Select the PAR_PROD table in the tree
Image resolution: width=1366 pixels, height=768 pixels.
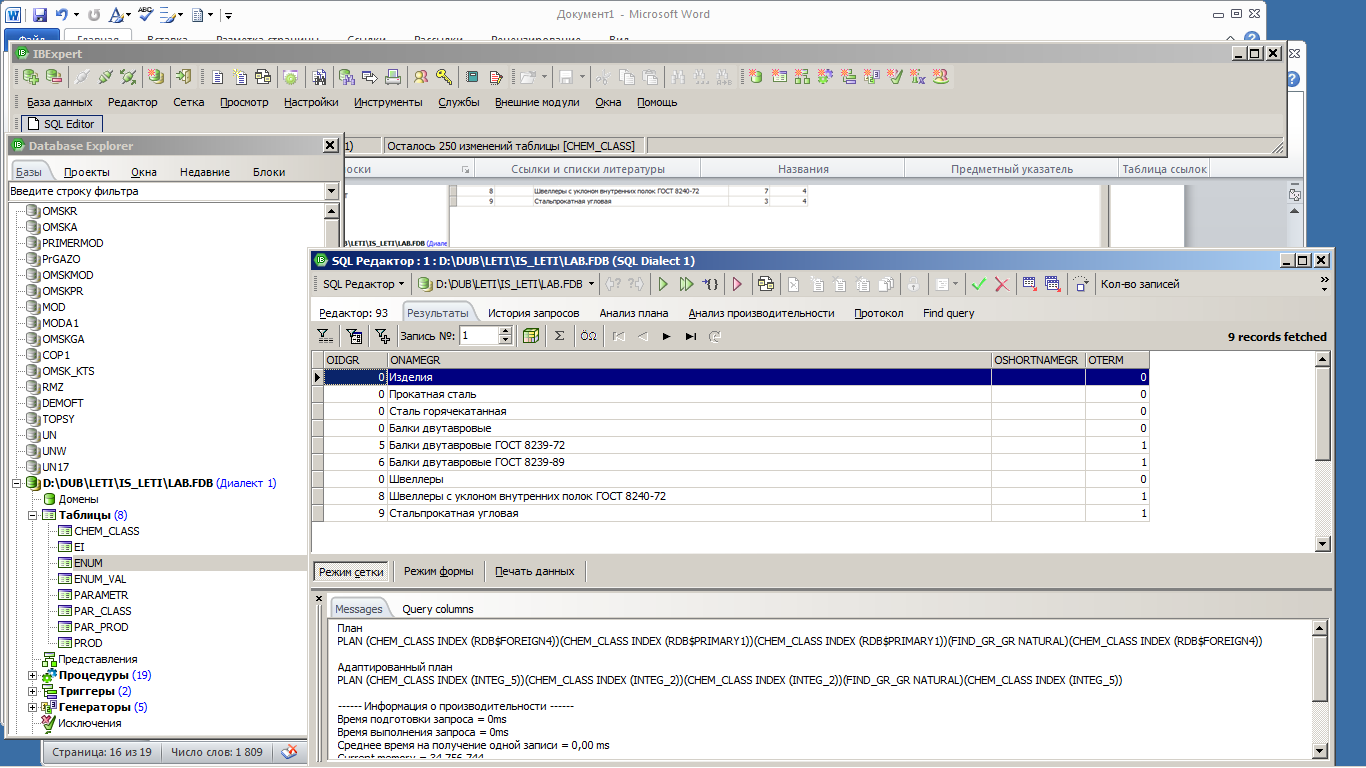[x=102, y=627]
